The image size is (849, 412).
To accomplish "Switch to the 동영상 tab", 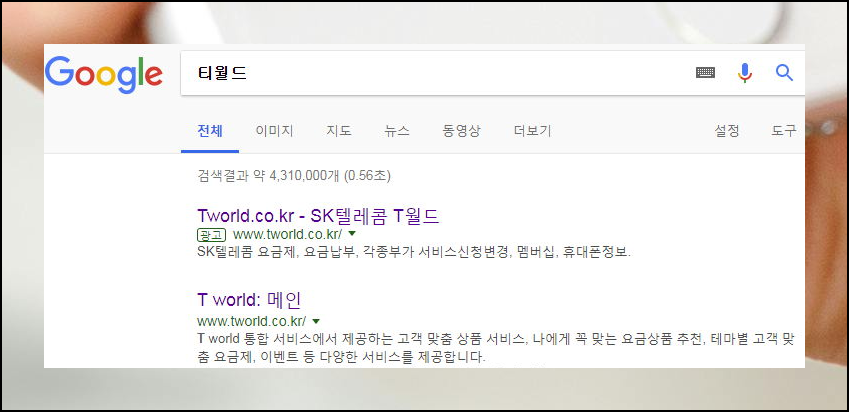I will (x=461, y=130).
